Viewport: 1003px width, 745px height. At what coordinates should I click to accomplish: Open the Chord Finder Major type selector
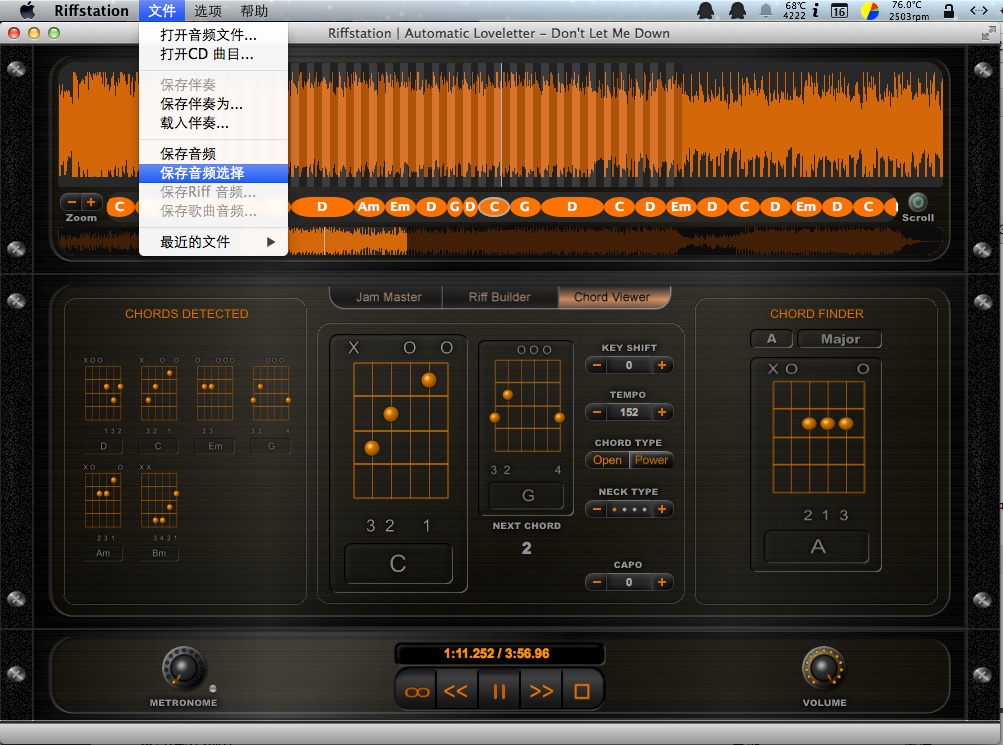coord(840,339)
